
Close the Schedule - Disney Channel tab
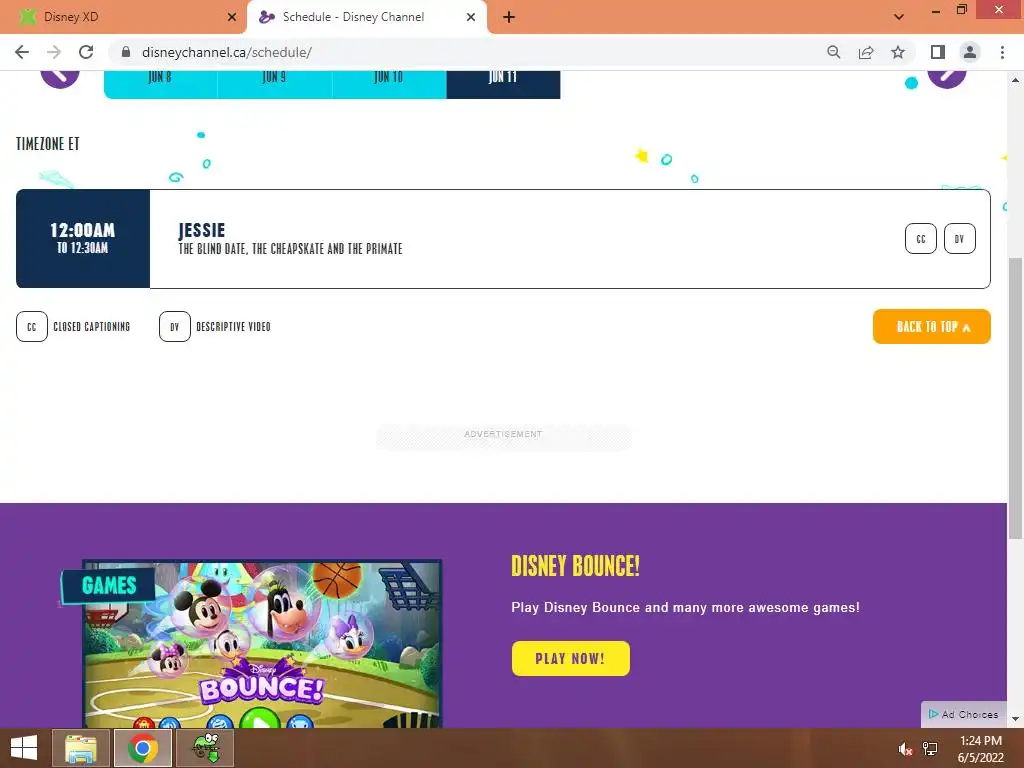coord(471,17)
